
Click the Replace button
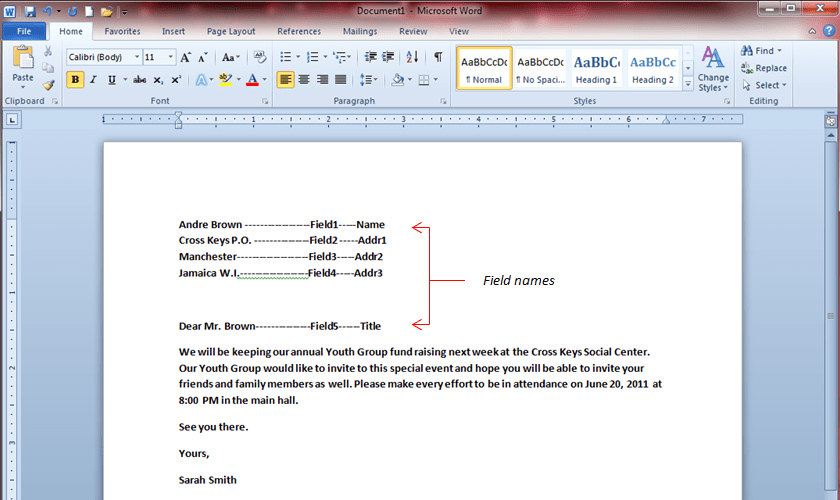(764, 68)
